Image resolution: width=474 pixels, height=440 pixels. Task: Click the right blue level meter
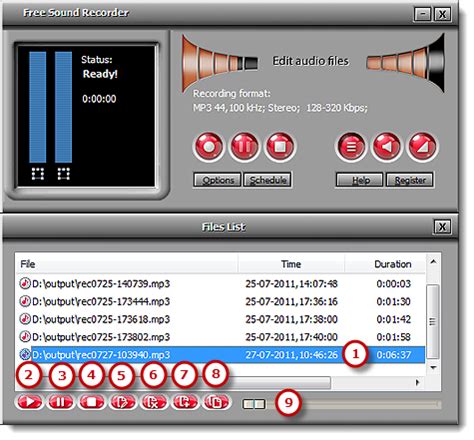pyautogui.click(x=63, y=107)
